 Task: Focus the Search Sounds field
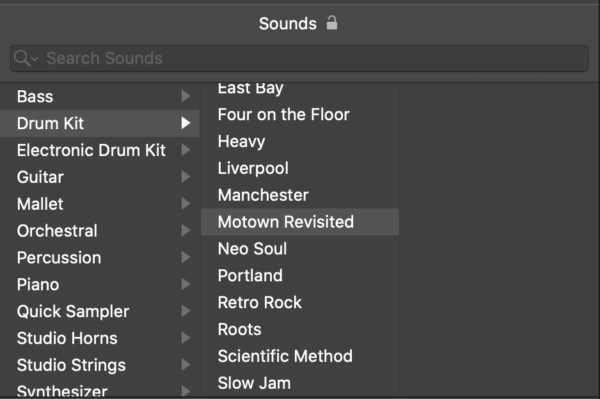[299, 58]
